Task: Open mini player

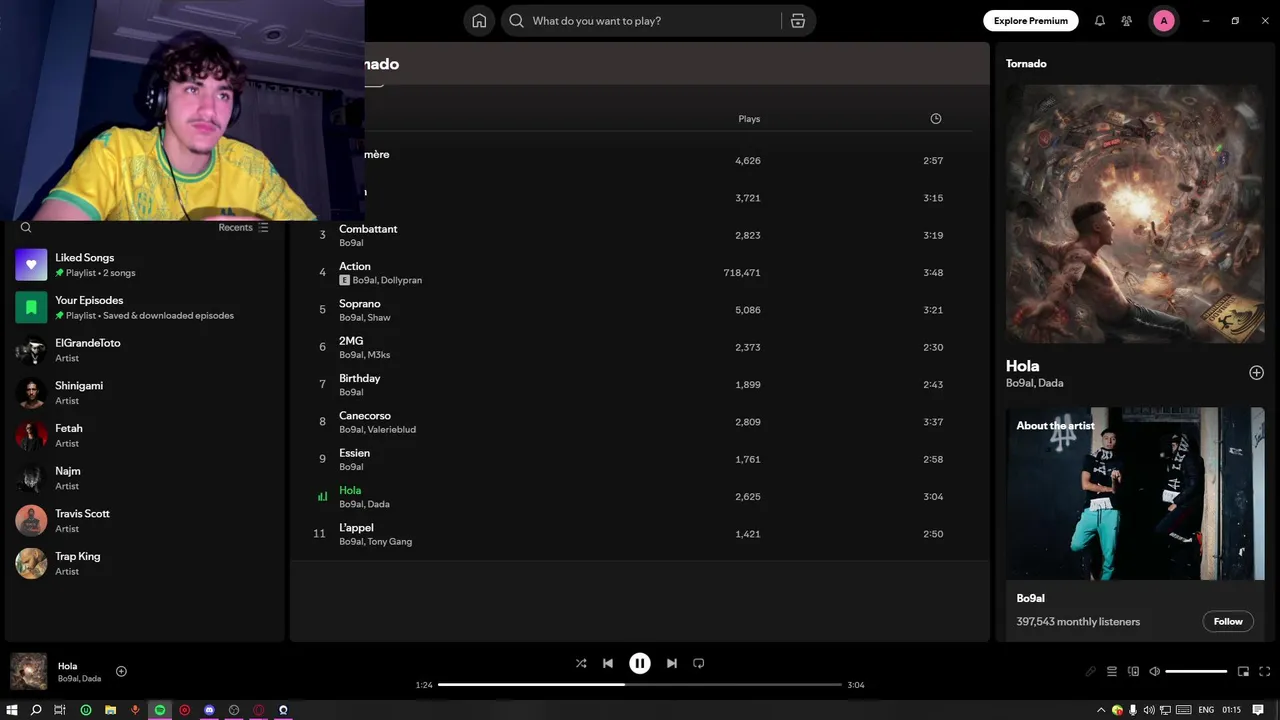Action: click(x=1243, y=671)
